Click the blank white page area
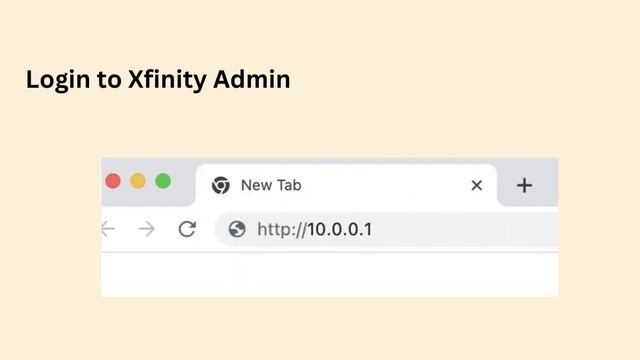Viewport: 640px width, 360px height. point(330,275)
